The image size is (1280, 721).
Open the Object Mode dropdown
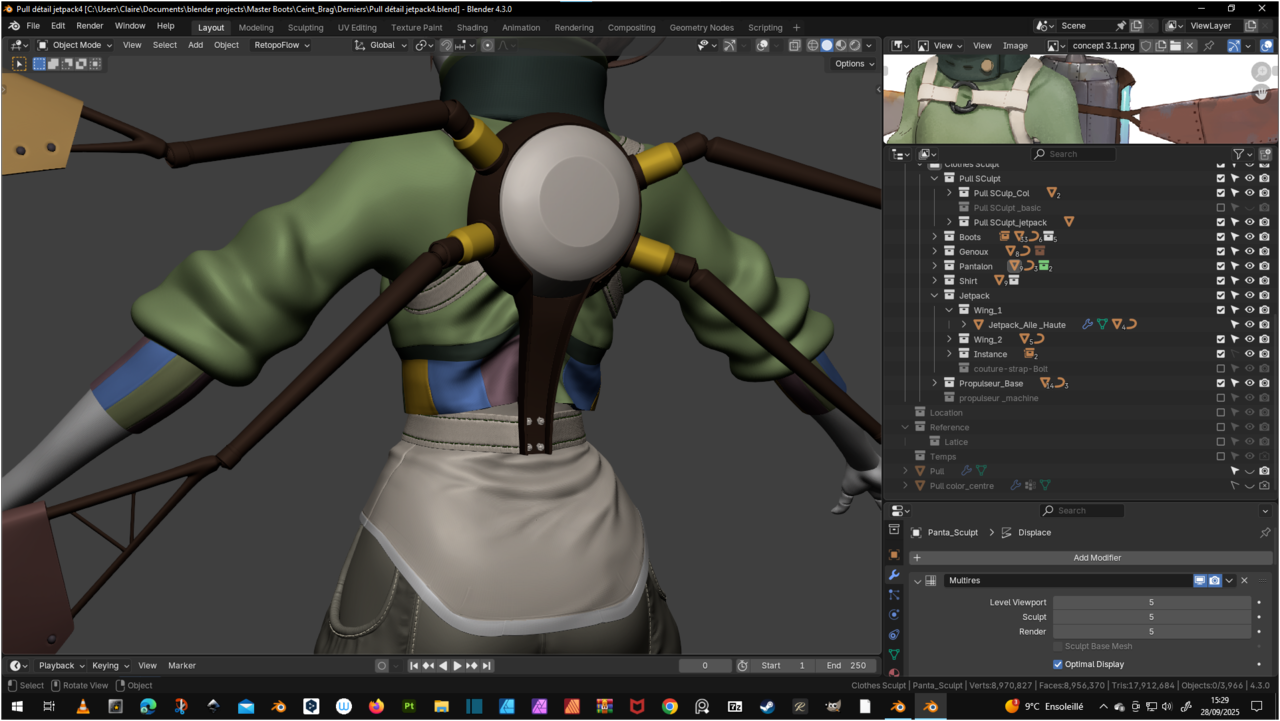(x=76, y=45)
